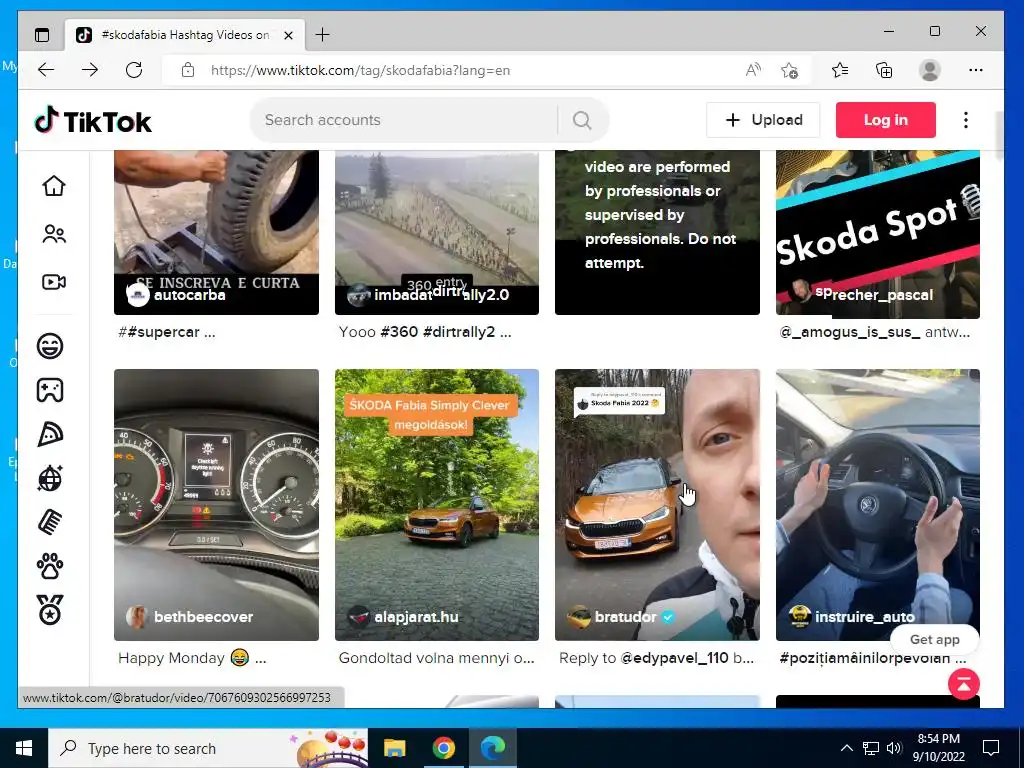The height and width of the screenshot is (768, 1024).
Task: Open the TikTok home page from sidebar
Action: click(54, 185)
